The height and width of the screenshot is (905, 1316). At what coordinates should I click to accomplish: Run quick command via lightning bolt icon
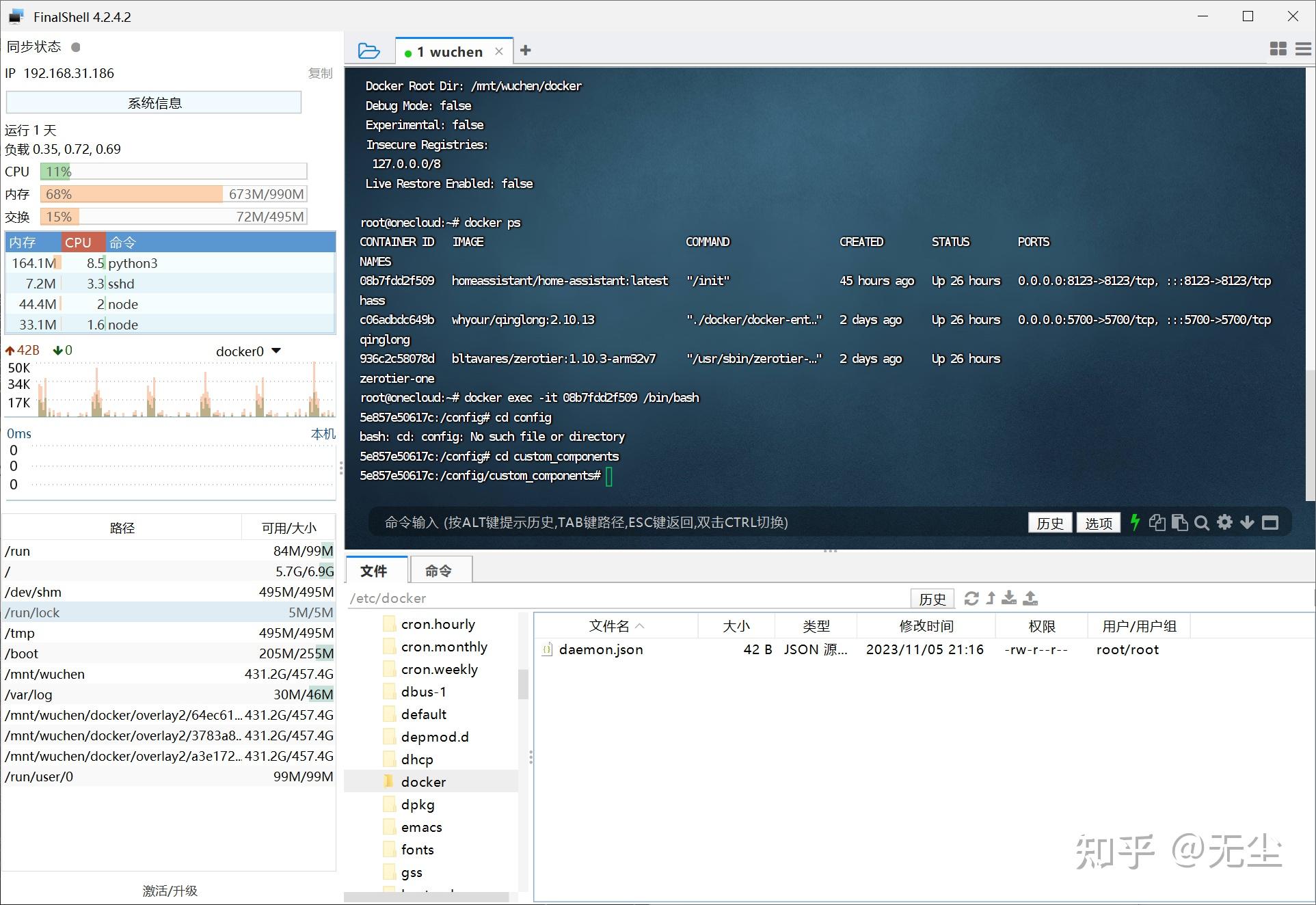(1135, 522)
